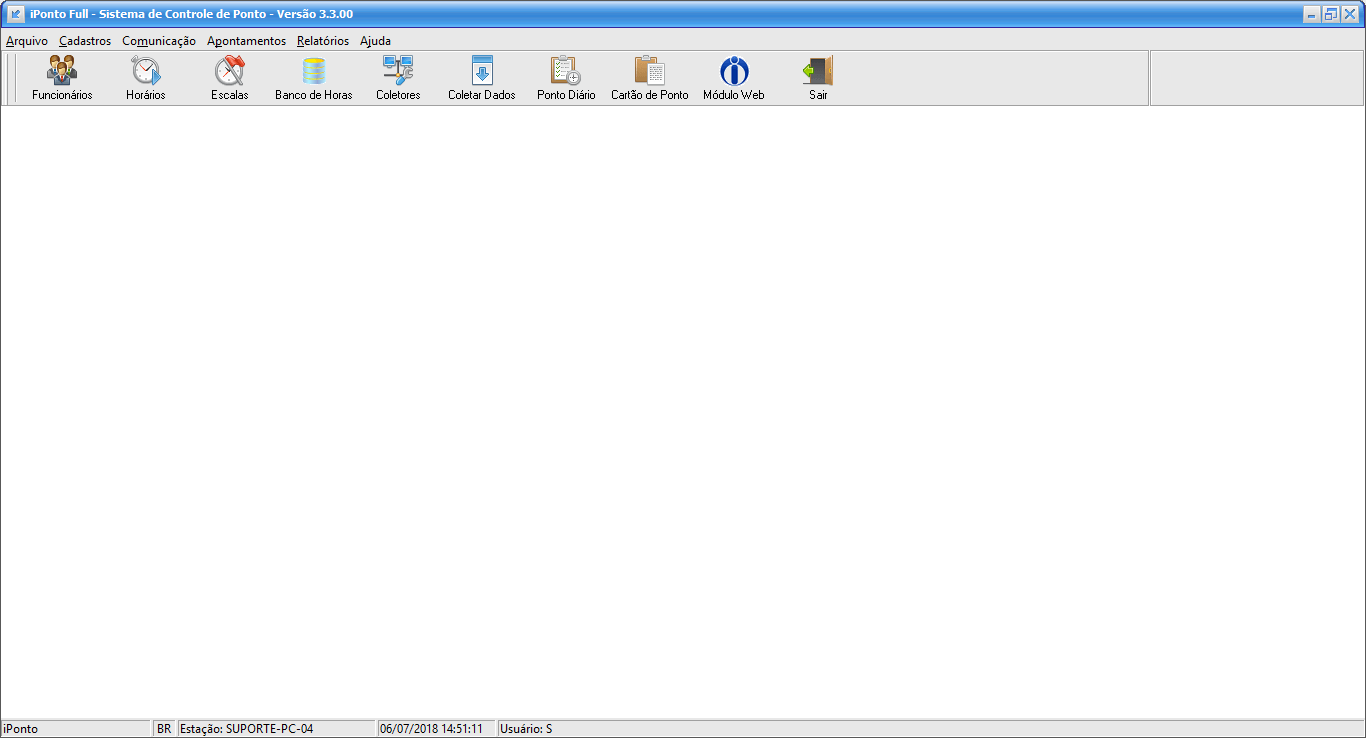Launch the Módulo Web icon
This screenshot has width=1366, height=738.
coord(734,72)
